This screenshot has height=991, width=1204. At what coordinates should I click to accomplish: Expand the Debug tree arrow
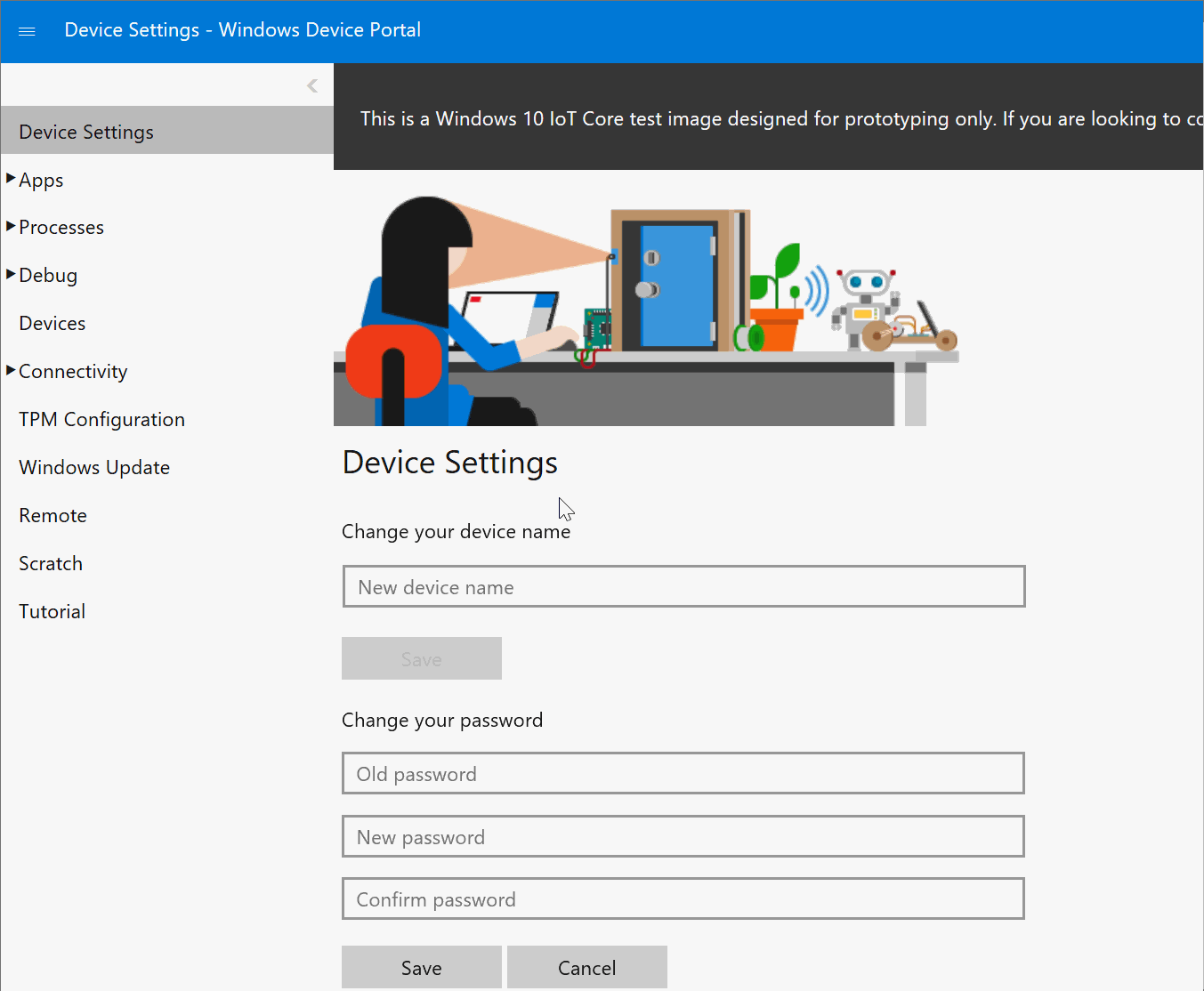pyautogui.click(x=11, y=275)
